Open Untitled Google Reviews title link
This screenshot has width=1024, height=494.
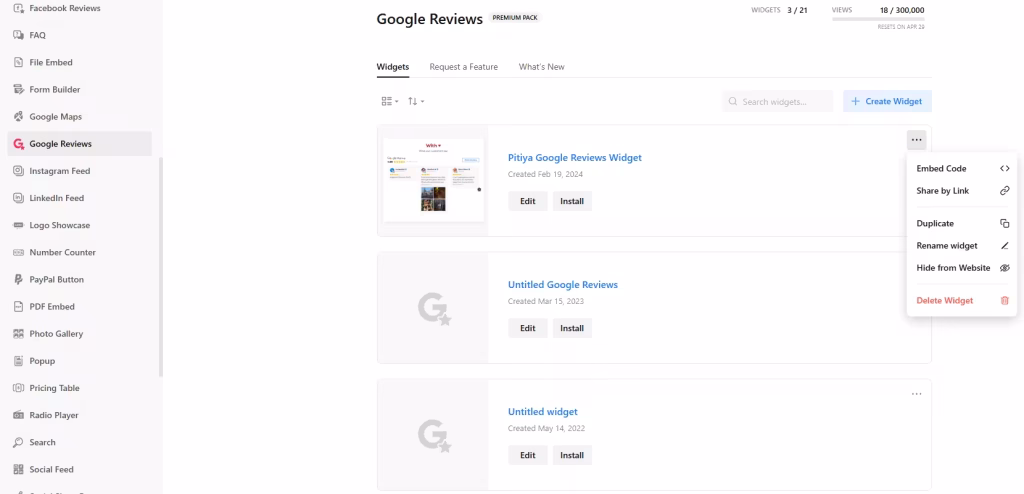pyautogui.click(x=563, y=285)
